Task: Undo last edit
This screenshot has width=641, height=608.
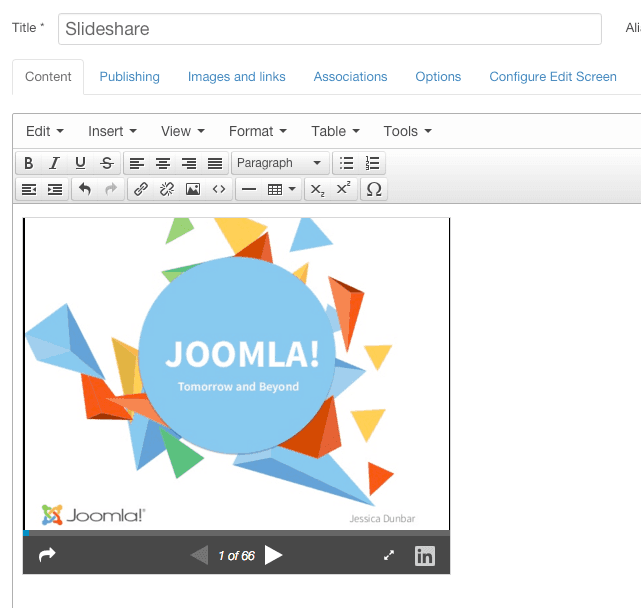Action: click(85, 189)
